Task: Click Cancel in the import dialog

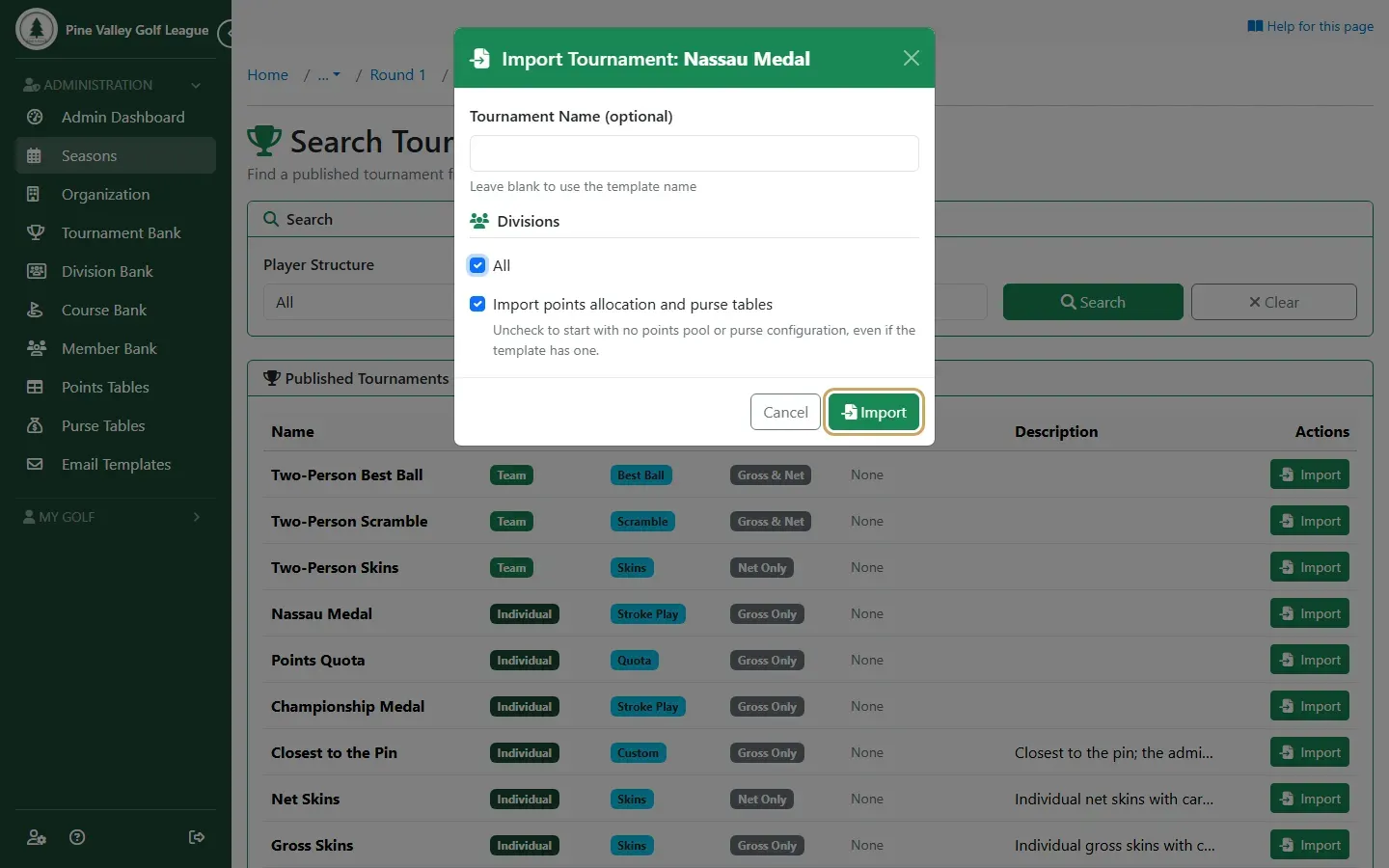Action: point(785,412)
